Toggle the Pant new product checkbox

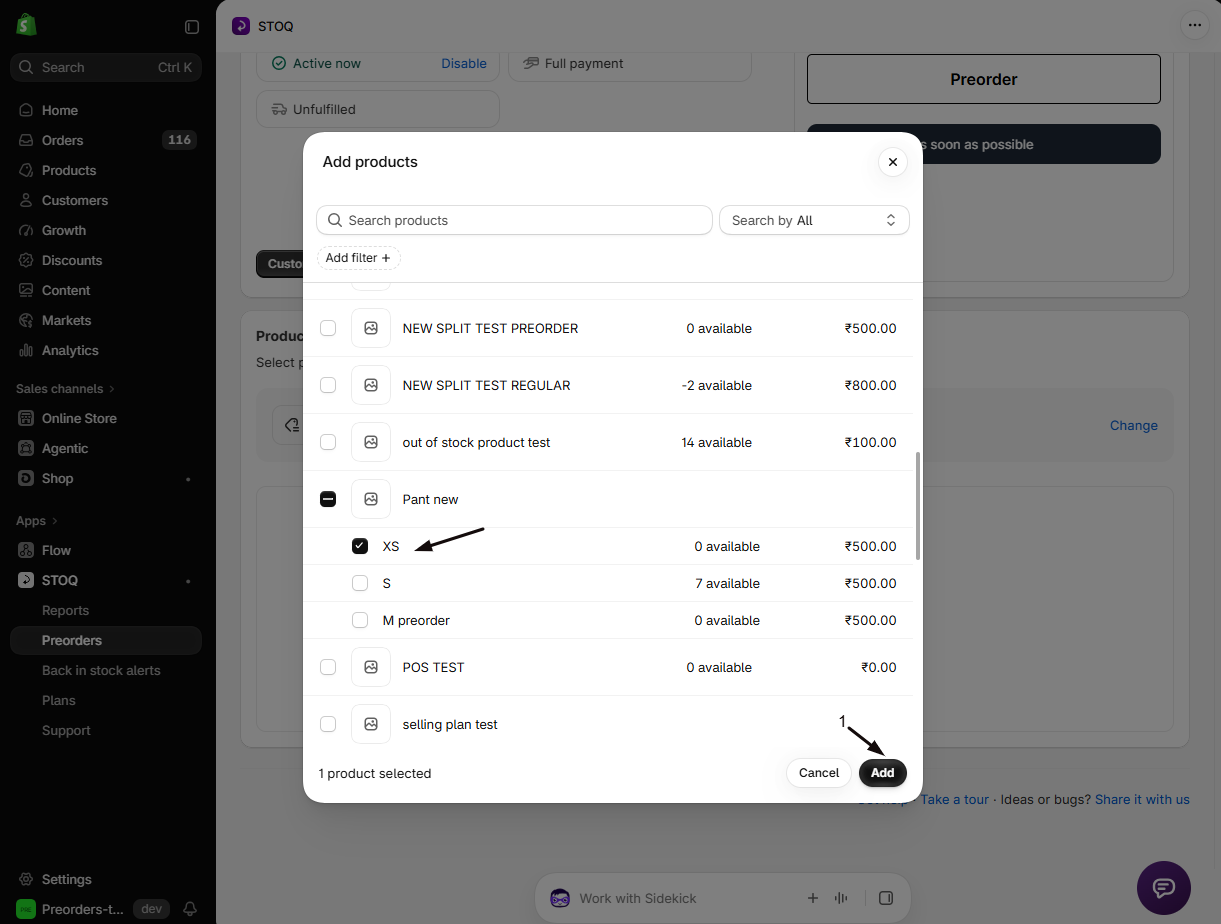click(328, 499)
